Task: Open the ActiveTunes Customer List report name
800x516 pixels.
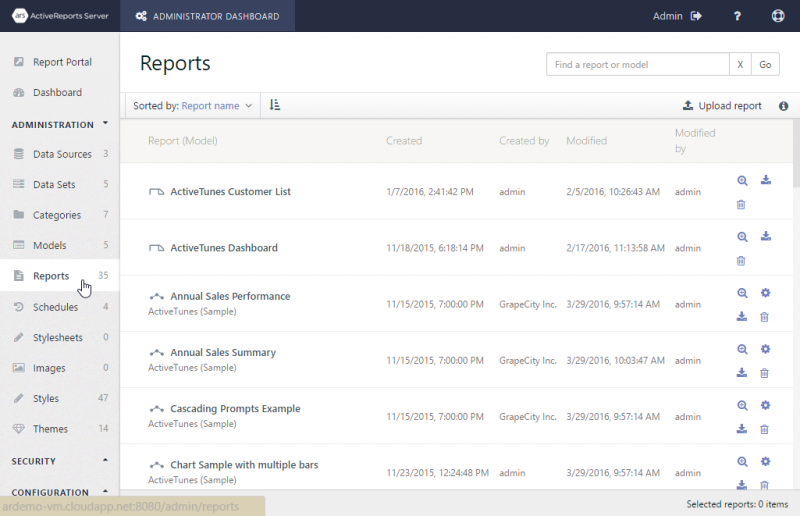Action: tap(230, 191)
